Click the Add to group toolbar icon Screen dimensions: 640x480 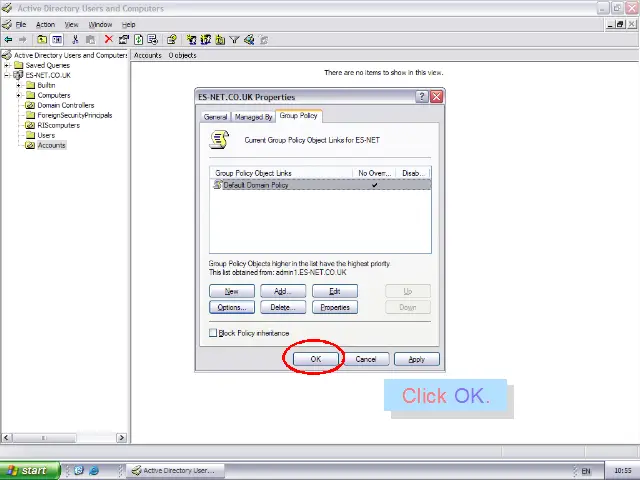point(264,40)
